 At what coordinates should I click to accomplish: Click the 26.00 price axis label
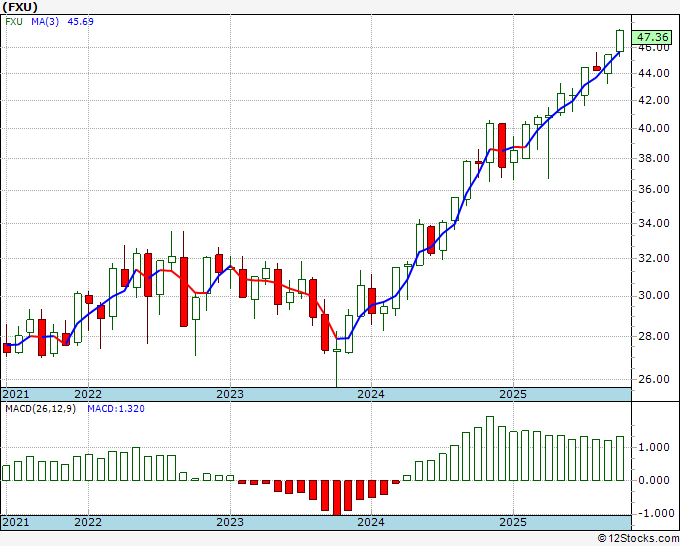coord(654,379)
